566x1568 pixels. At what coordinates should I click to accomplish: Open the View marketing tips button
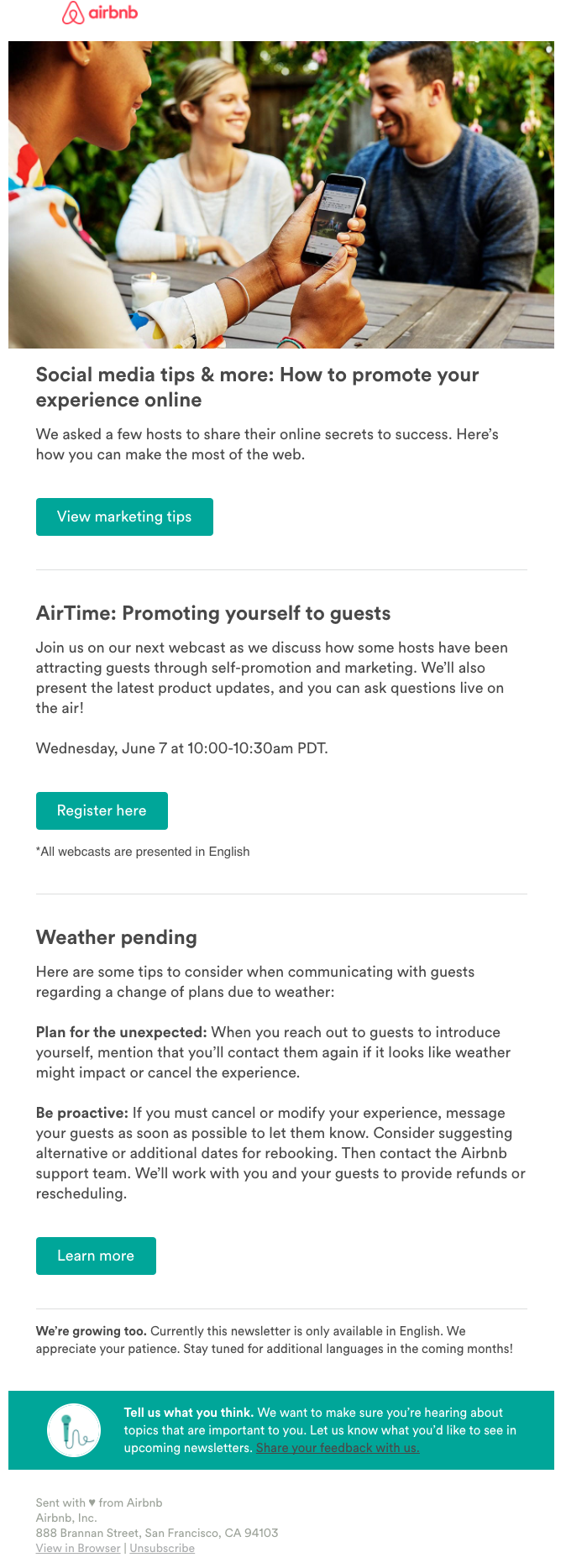point(124,517)
